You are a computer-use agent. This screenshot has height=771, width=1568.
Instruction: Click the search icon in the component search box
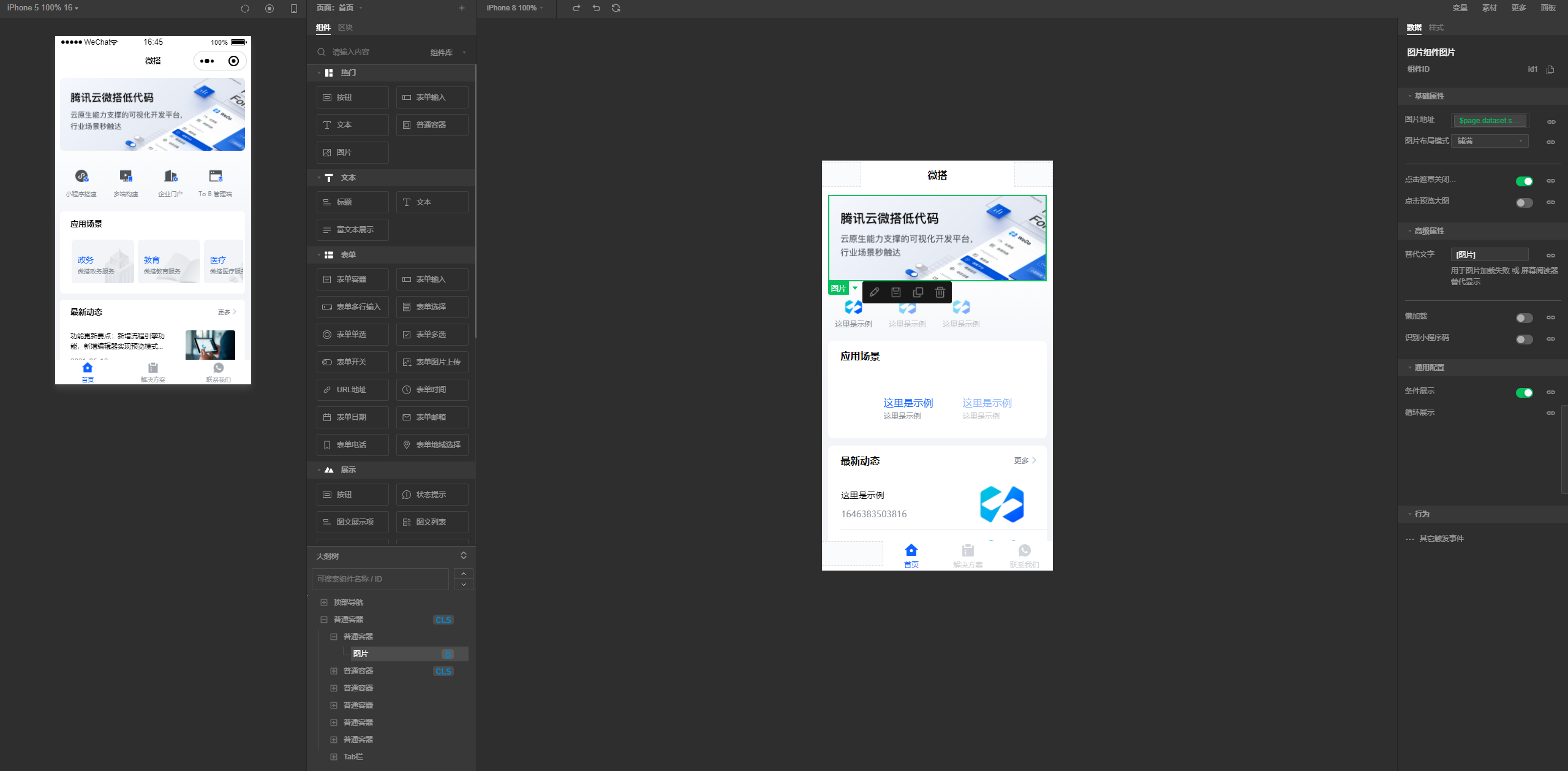(x=321, y=52)
